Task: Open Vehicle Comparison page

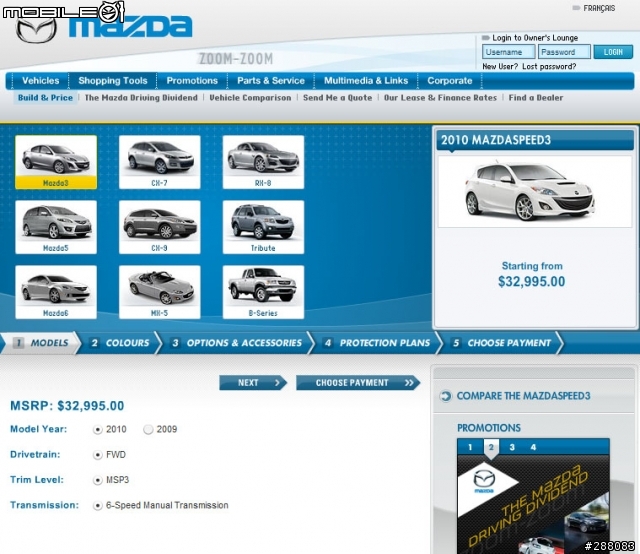Action: coord(250,98)
